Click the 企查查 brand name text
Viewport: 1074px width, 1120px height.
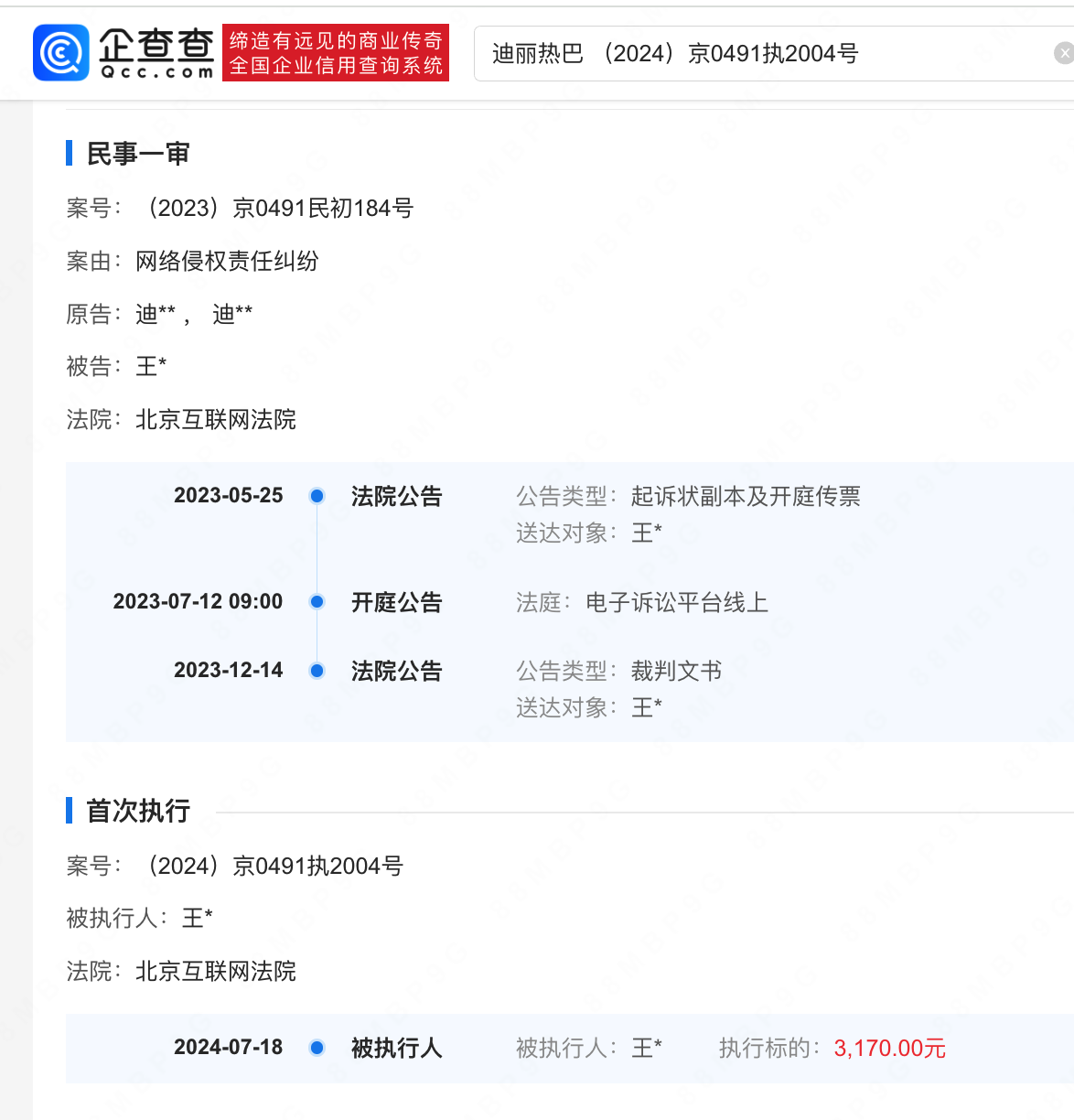pyautogui.click(x=156, y=45)
